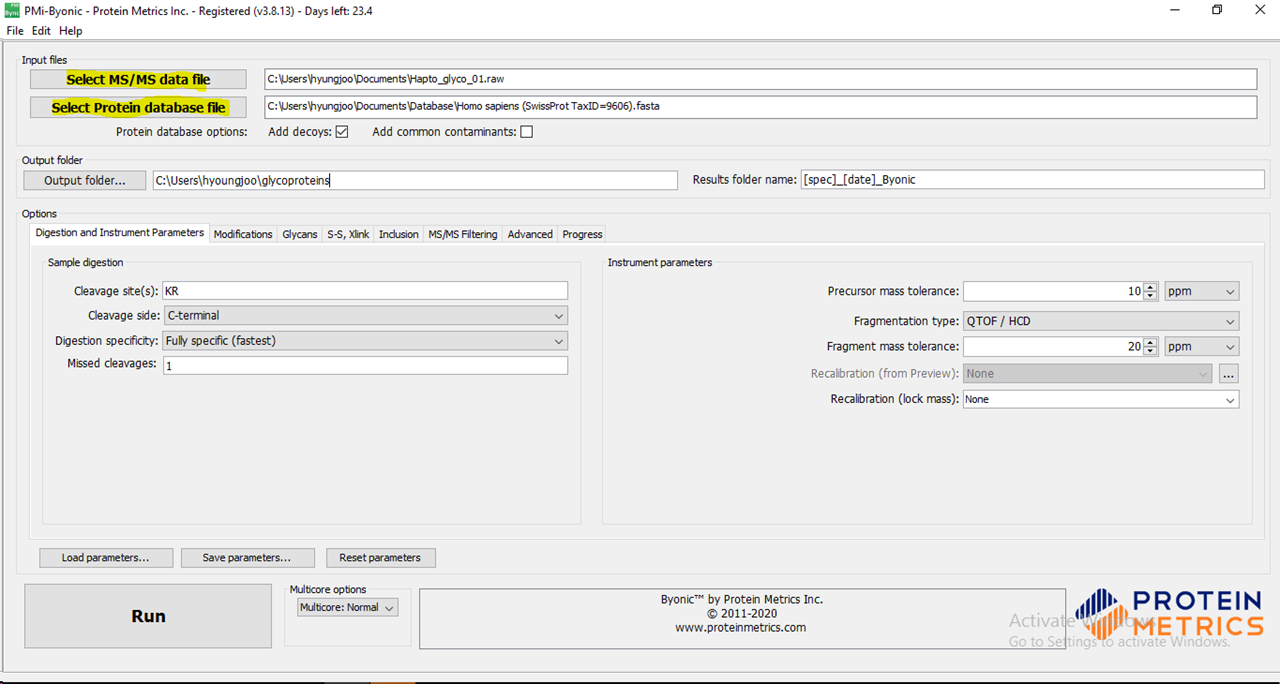This screenshot has height=684, width=1280.
Task: Open the Edit menu
Action: point(41,31)
